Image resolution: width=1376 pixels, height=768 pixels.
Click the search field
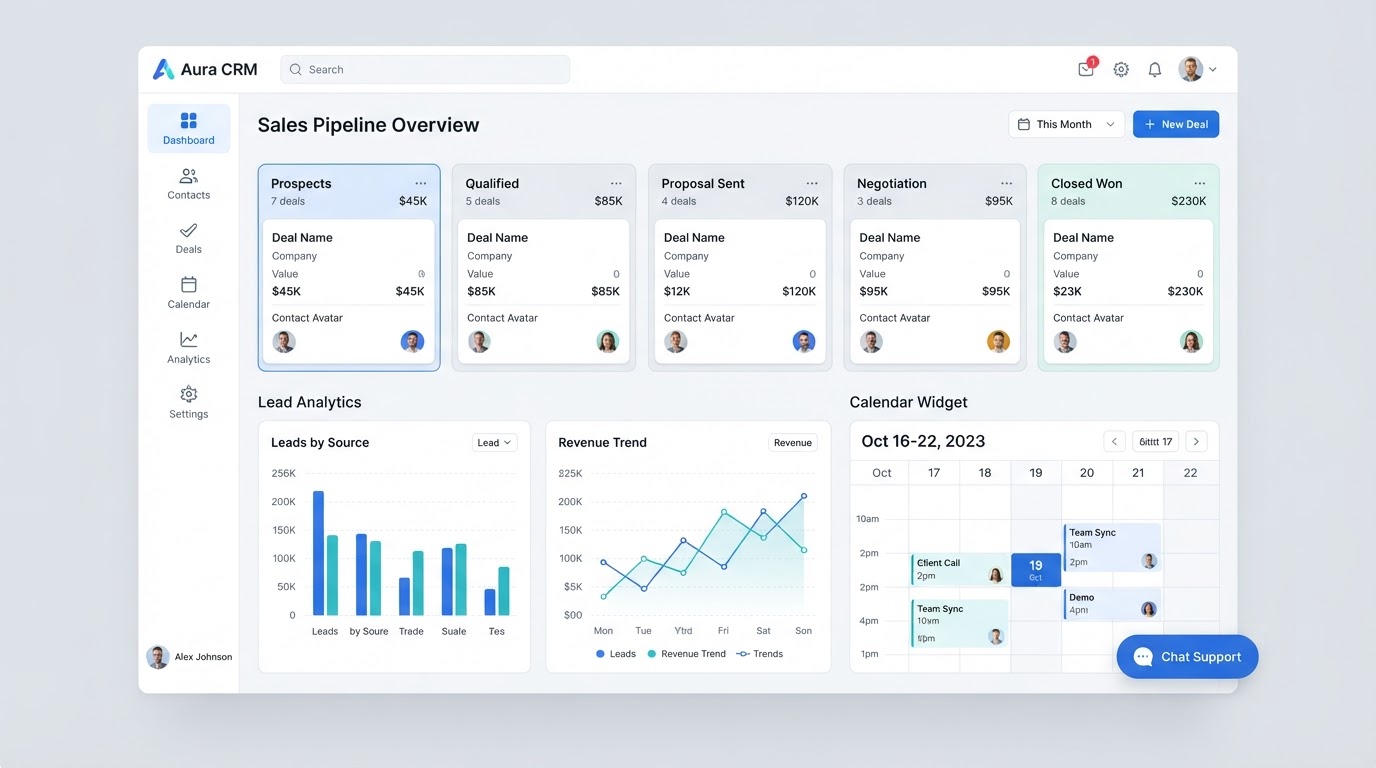tap(425, 69)
